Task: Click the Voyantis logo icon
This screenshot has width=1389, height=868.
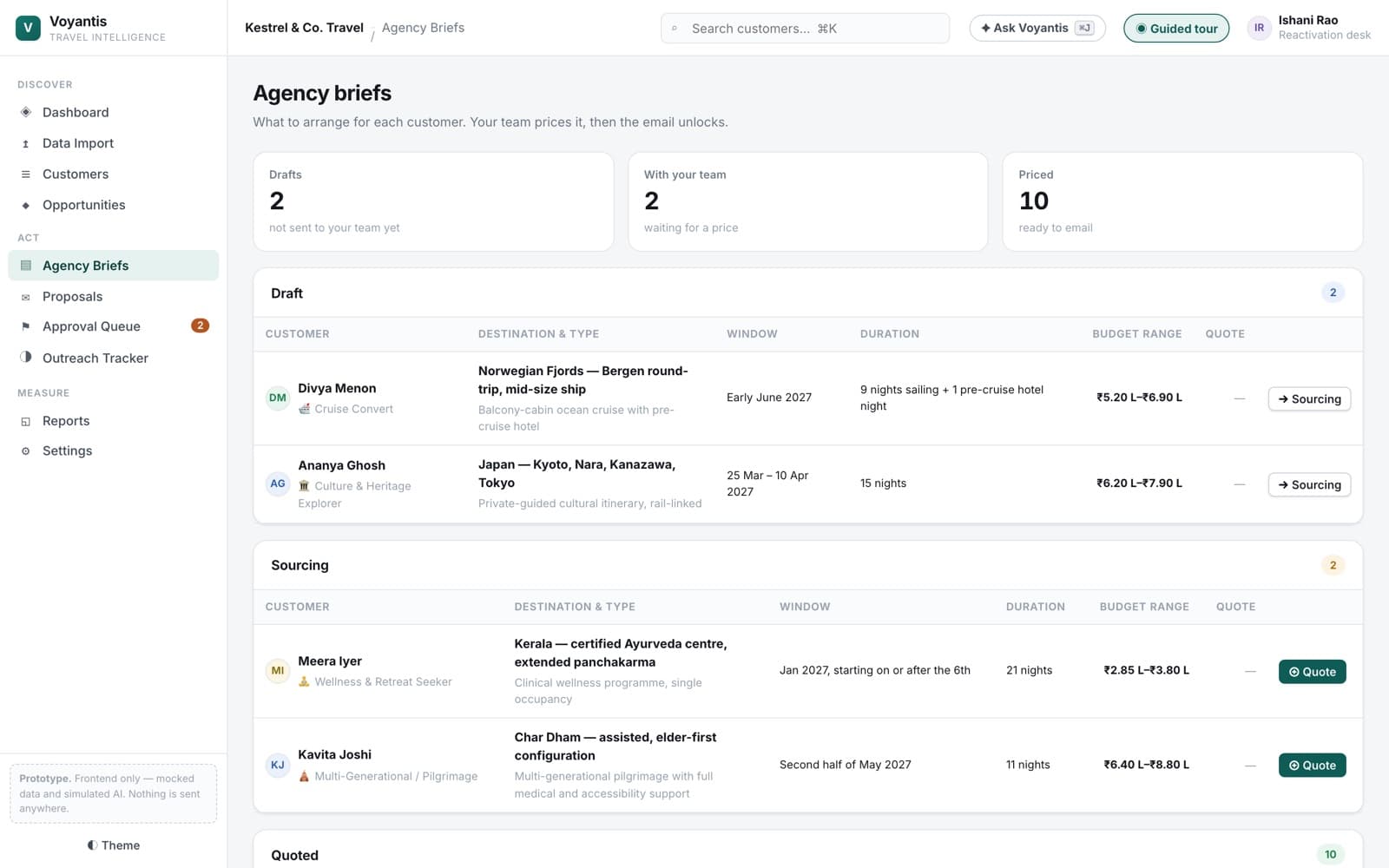Action: click(28, 28)
